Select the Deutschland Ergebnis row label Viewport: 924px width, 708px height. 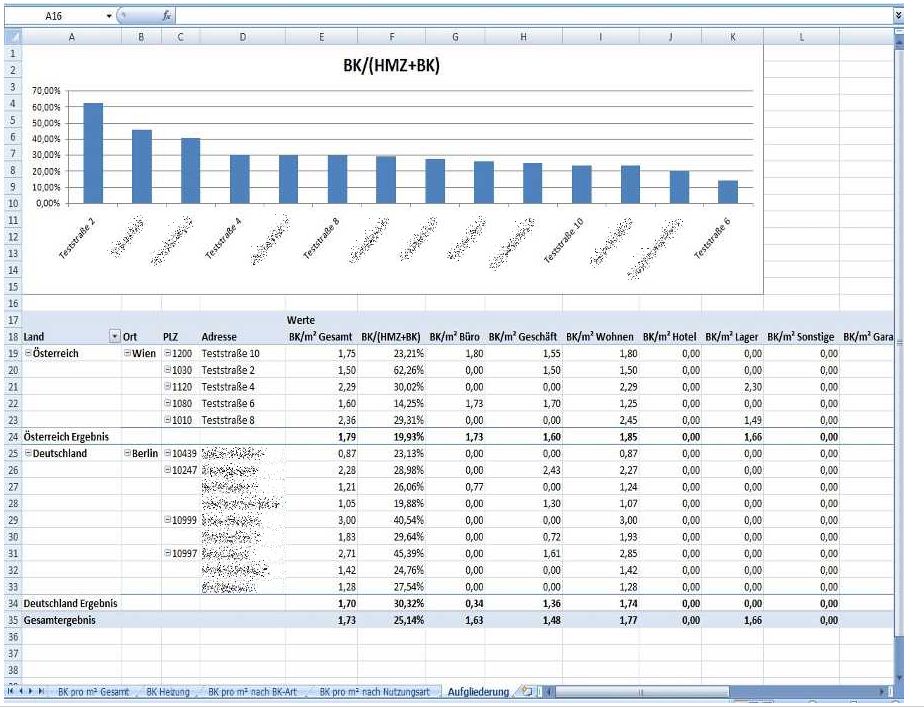[x=70, y=603]
